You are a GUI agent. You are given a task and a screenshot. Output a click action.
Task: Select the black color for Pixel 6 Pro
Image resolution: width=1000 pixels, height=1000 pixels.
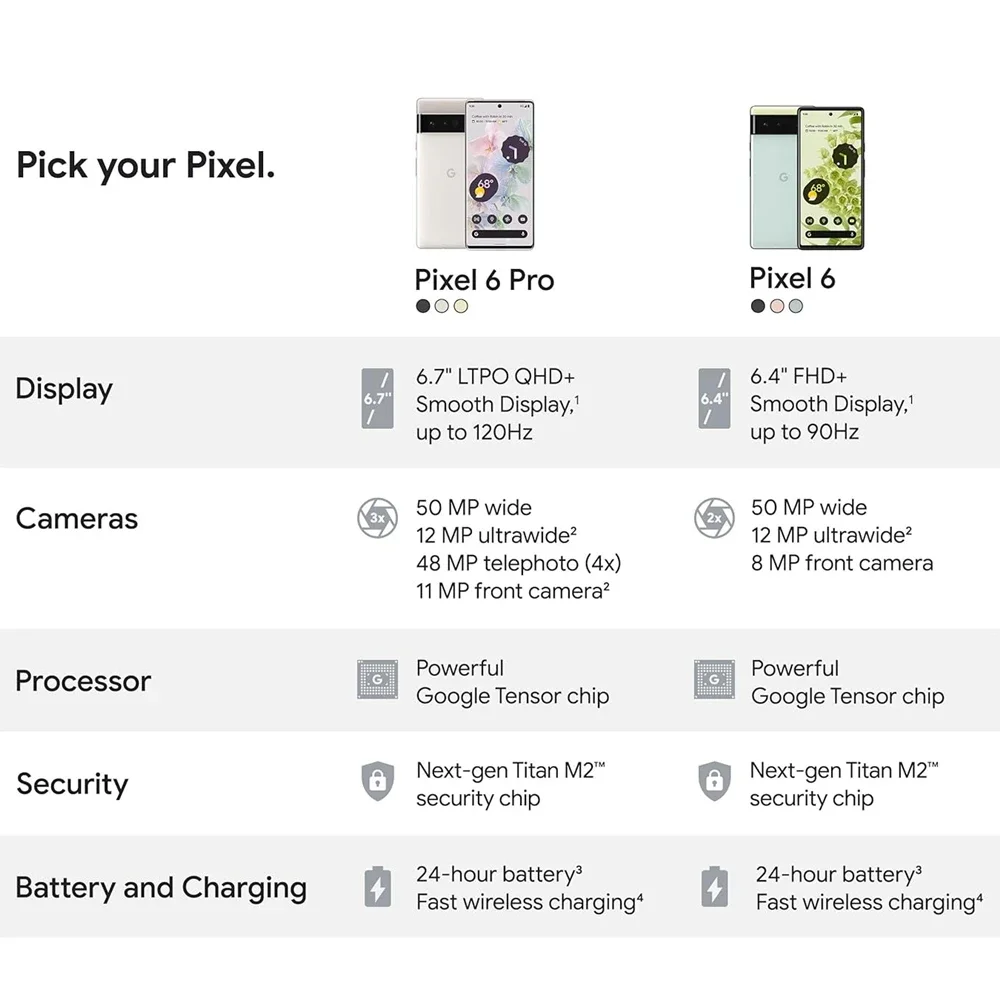424,306
